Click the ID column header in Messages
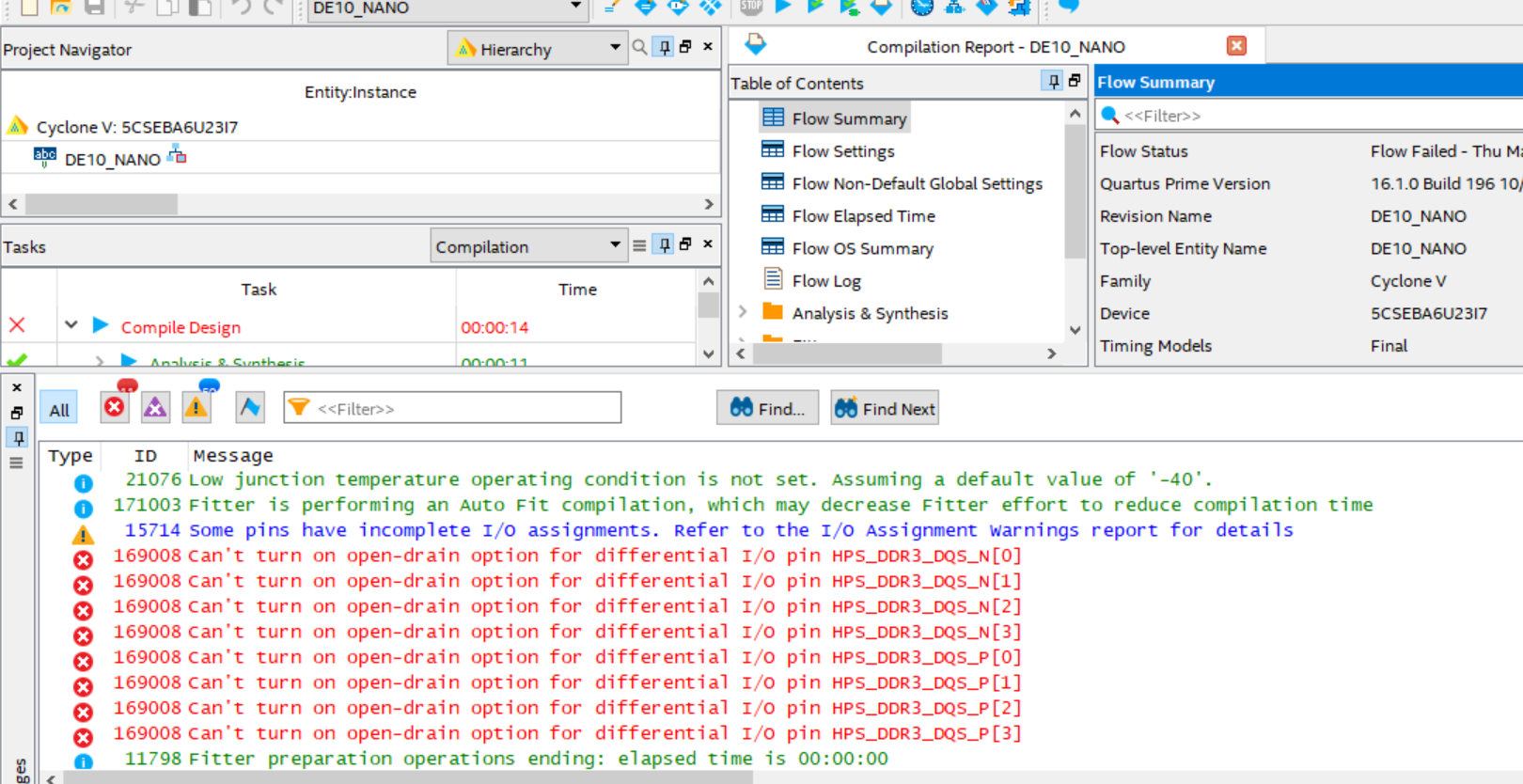This screenshot has width=1523, height=784. 146,455
